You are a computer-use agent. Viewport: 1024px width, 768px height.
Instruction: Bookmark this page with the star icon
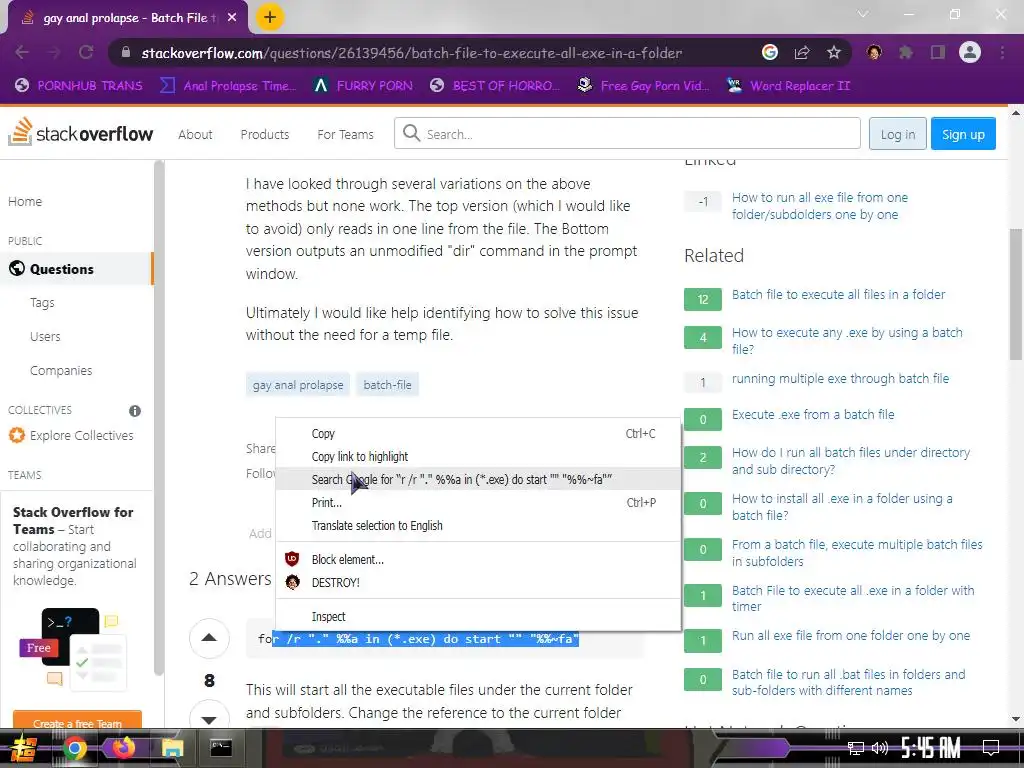[x=834, y=53]
